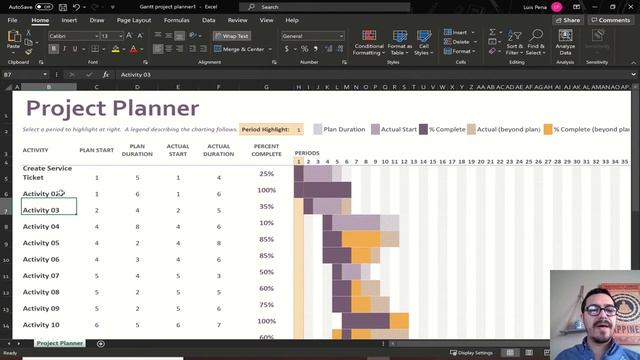
Task: Toggle Bottom Align vertical alignment
Action: coord(180,36)
